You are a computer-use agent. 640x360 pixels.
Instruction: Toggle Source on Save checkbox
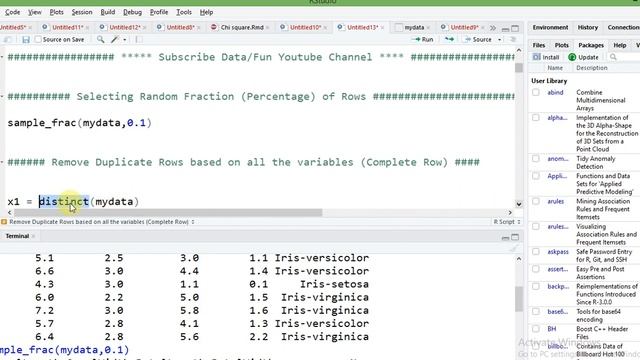tap(38, 40)
